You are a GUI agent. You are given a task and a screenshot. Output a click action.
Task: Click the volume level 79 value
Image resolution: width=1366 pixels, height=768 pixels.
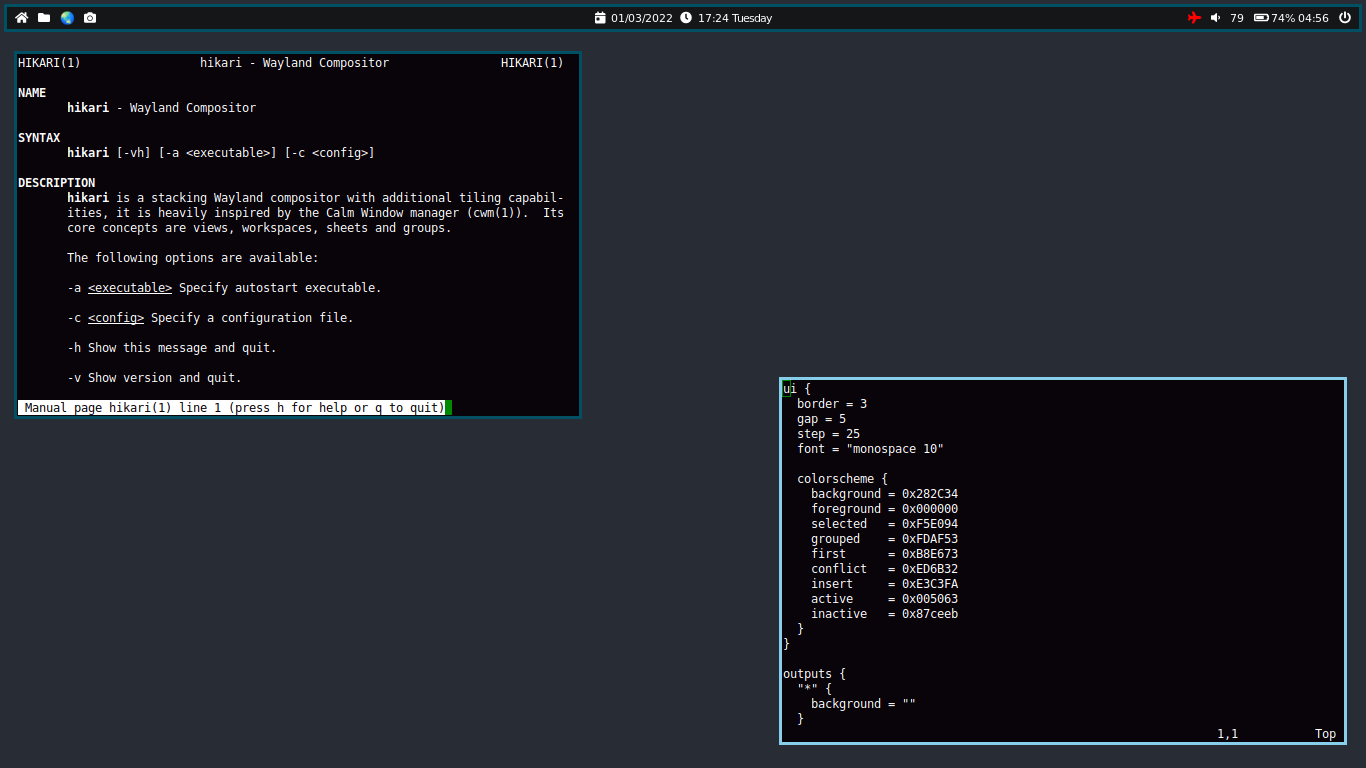click(1237, 18)
